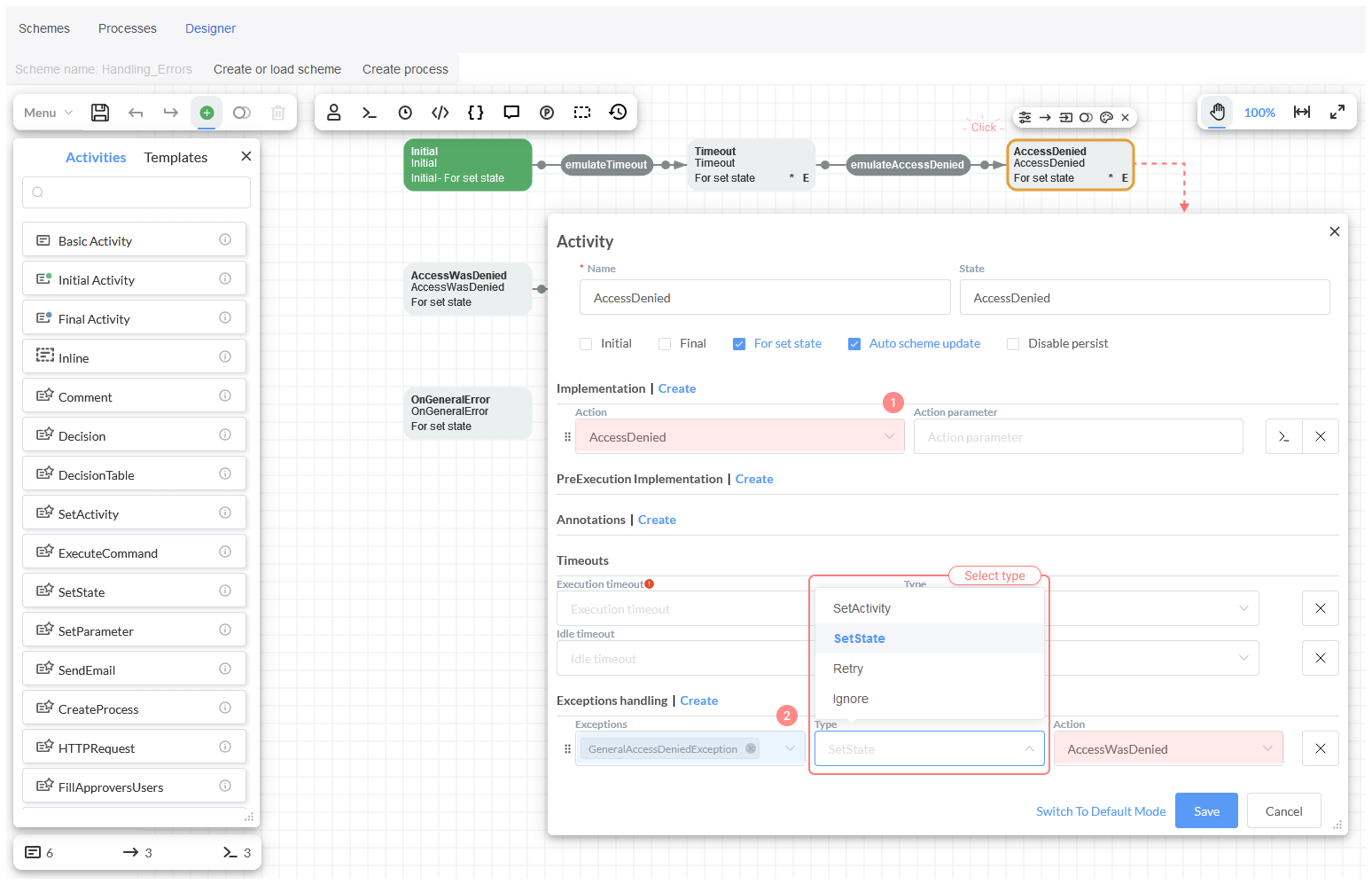Click info icon beside SetState activity

pyautogui.click(x=225, y=591)
